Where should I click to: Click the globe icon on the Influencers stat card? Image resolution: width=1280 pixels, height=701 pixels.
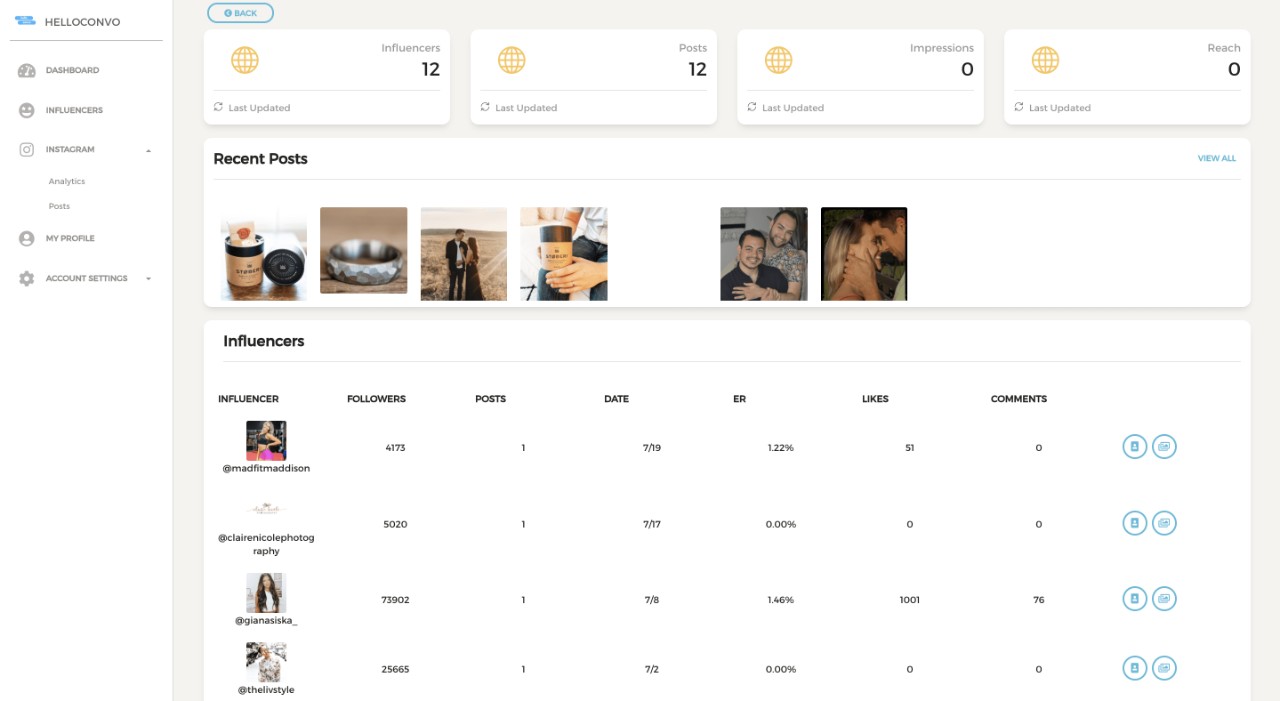point(245,60)
